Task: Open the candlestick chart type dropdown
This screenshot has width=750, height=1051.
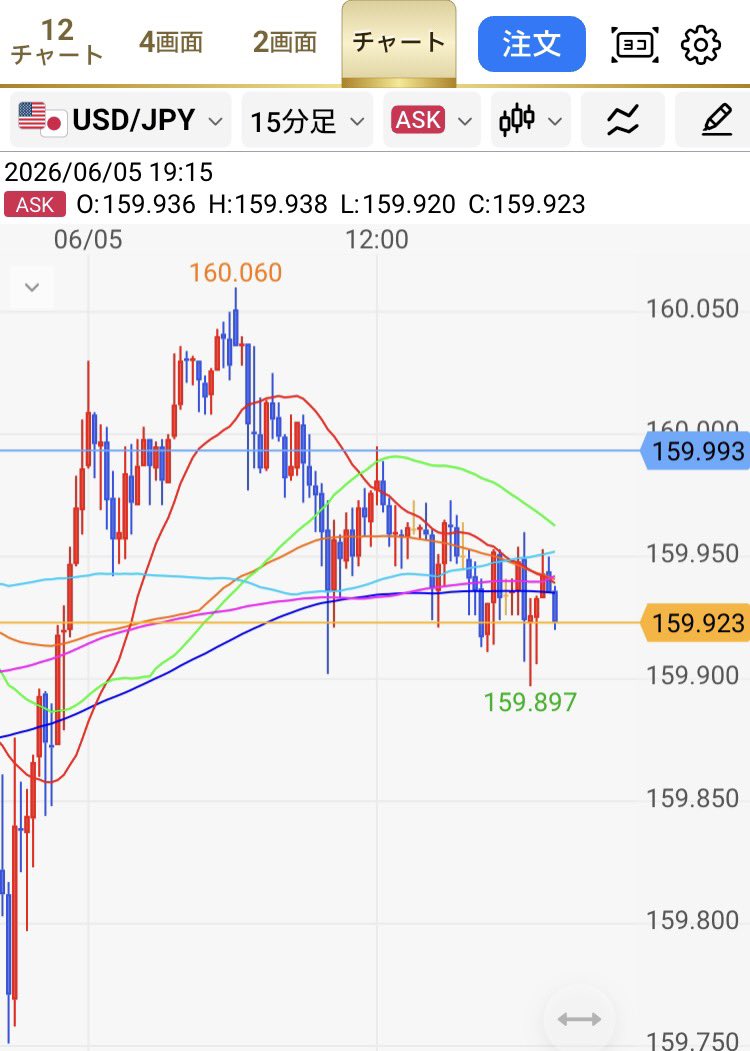Action: pos(531,121)
